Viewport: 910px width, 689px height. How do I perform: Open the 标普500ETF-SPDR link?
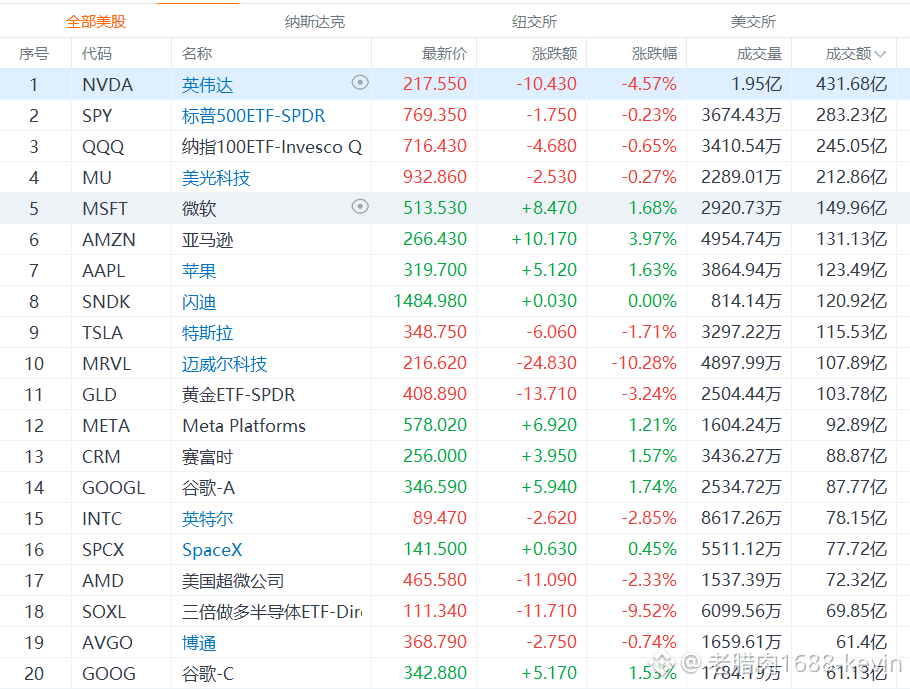click(254, 116)
